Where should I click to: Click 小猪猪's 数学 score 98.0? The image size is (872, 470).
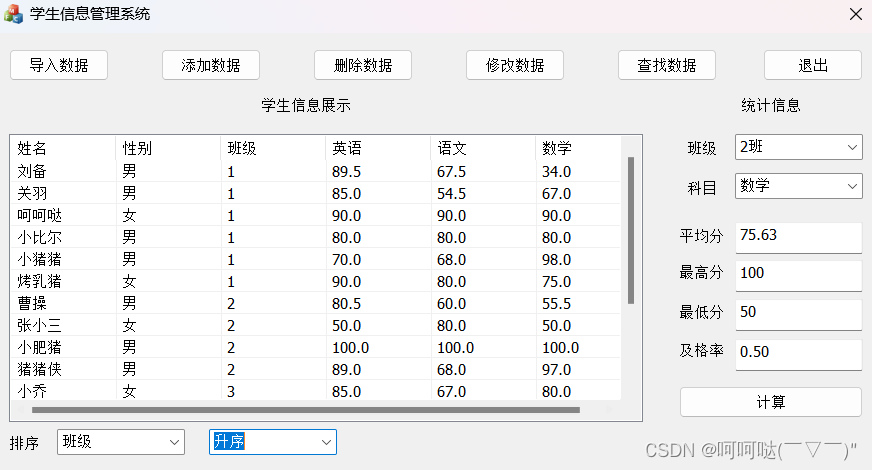(557, 260)
